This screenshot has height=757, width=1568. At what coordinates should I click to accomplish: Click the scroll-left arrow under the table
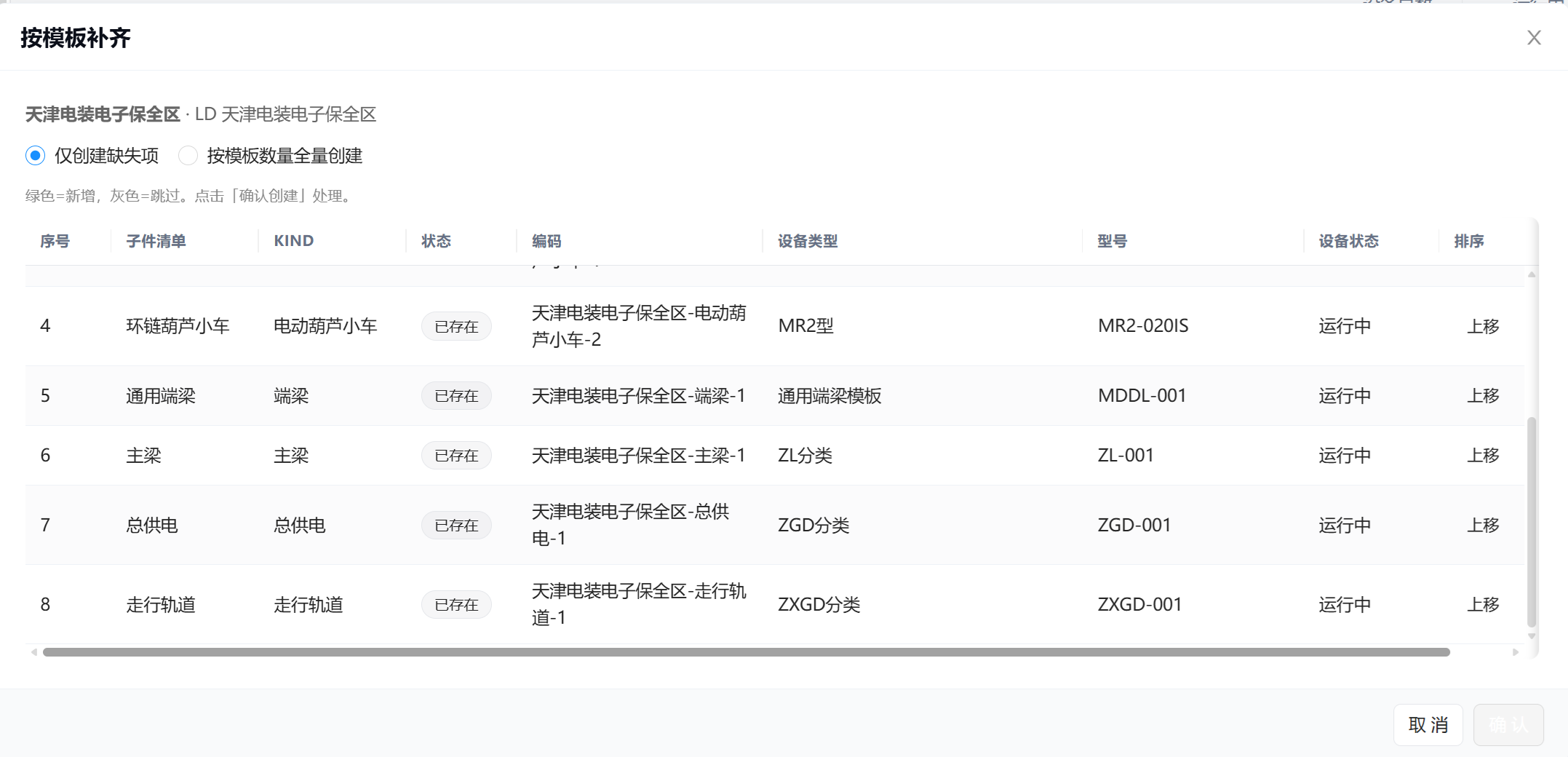33,652
